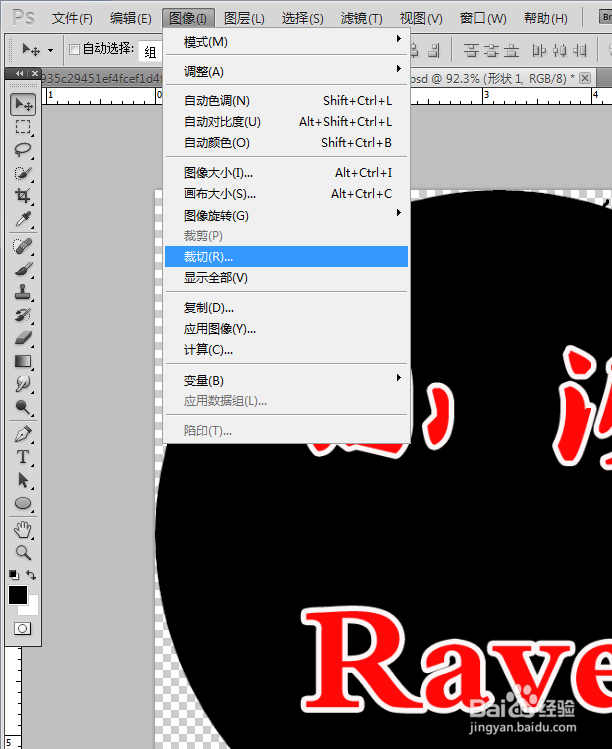This screenshot has height=749, width=612.
Task: Enable the 自动选择 checkbox
Action: (74, 49)
